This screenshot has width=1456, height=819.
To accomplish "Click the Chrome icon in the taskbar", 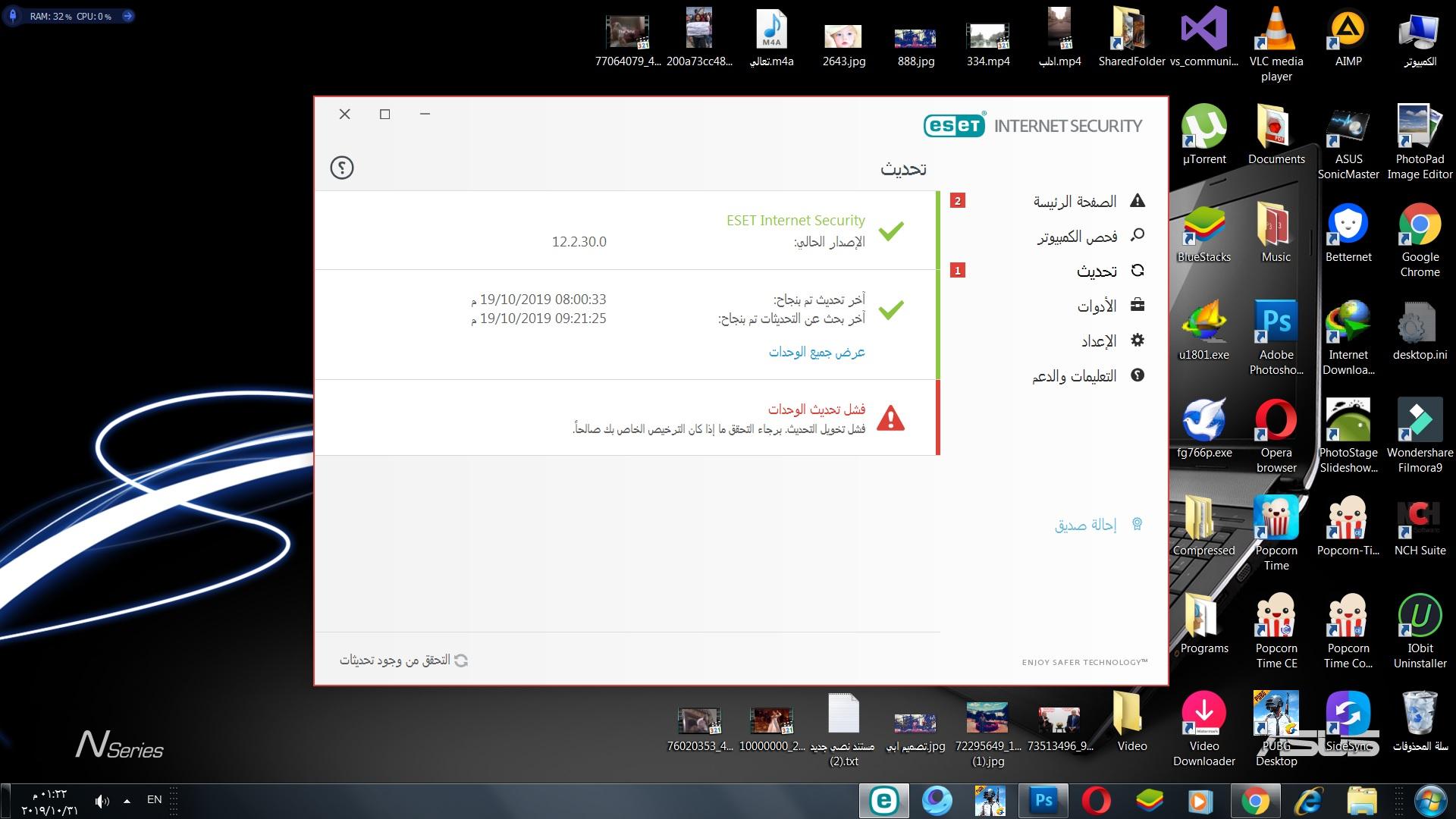I will [1255, 800].
